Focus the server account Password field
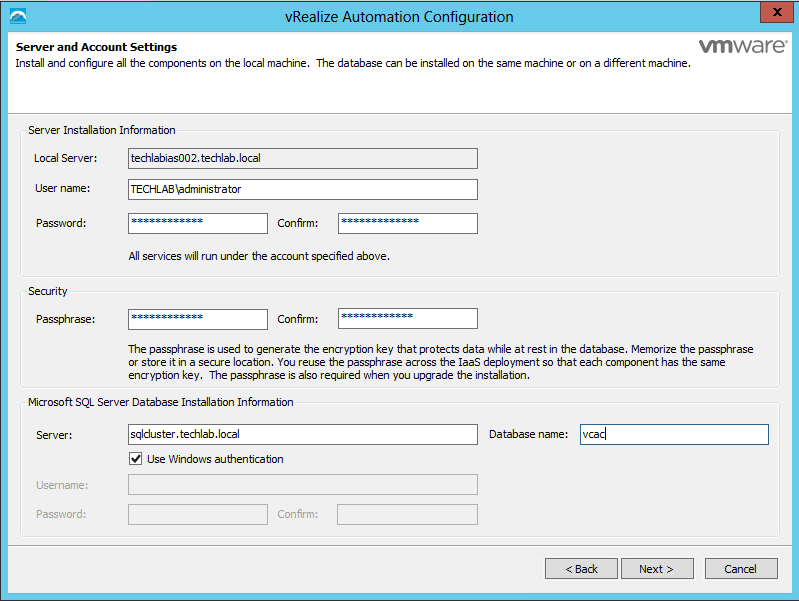The height and width of the screenshot is (601, 799). pyautogui.click(x=198, y=223)
